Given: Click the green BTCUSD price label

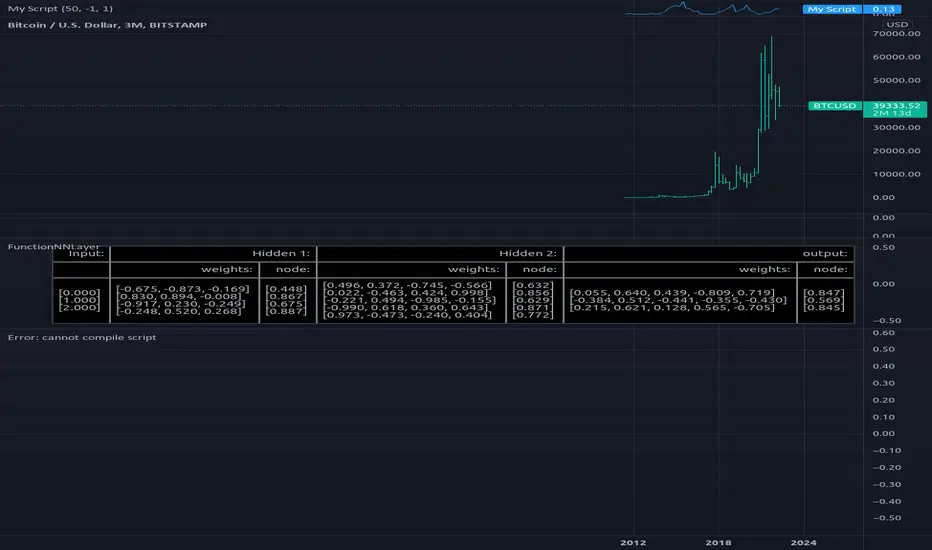Looking at the screenshot, I should click(833, 105).
